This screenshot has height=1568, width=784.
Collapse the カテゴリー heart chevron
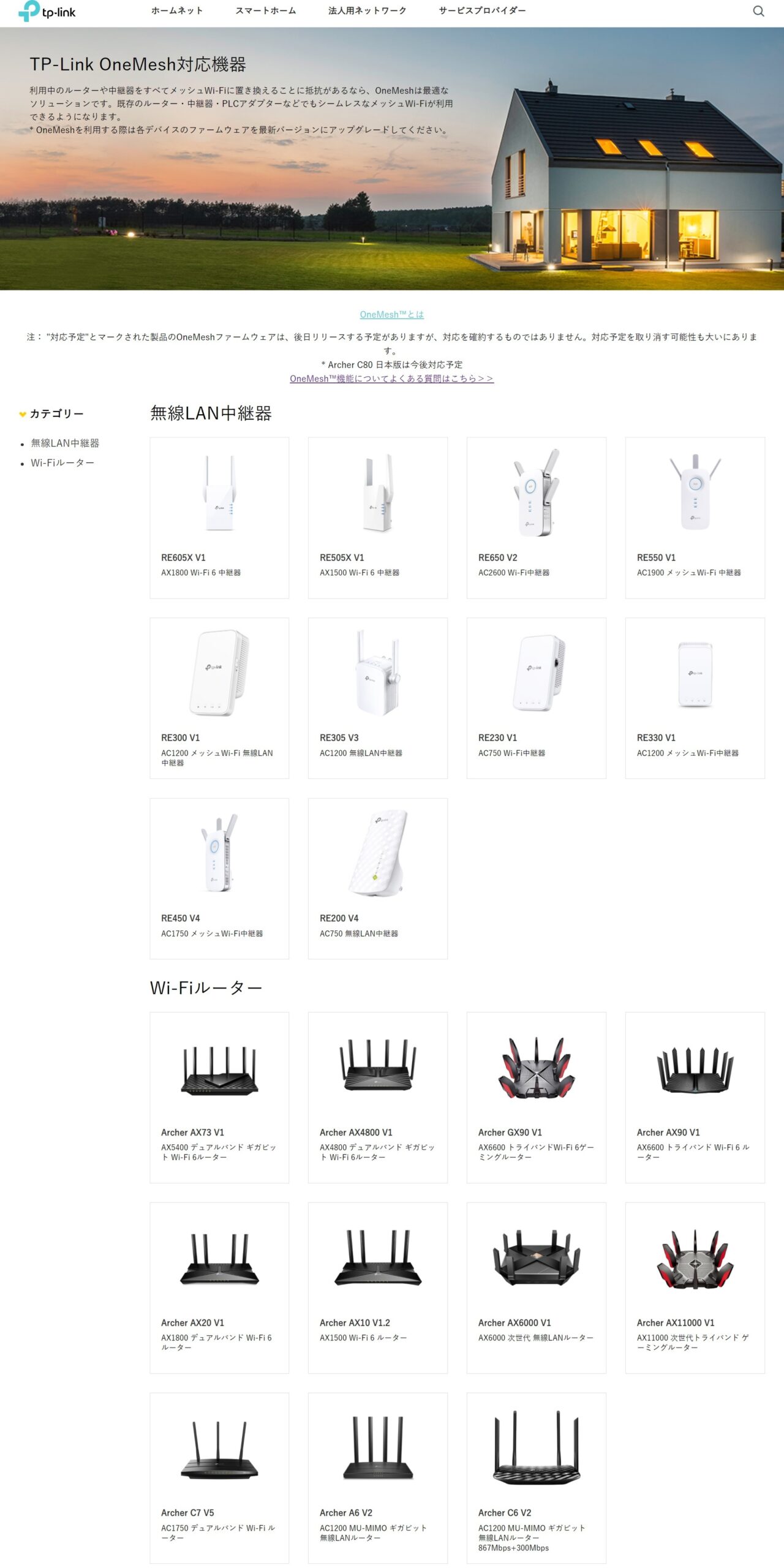point(23,414)
